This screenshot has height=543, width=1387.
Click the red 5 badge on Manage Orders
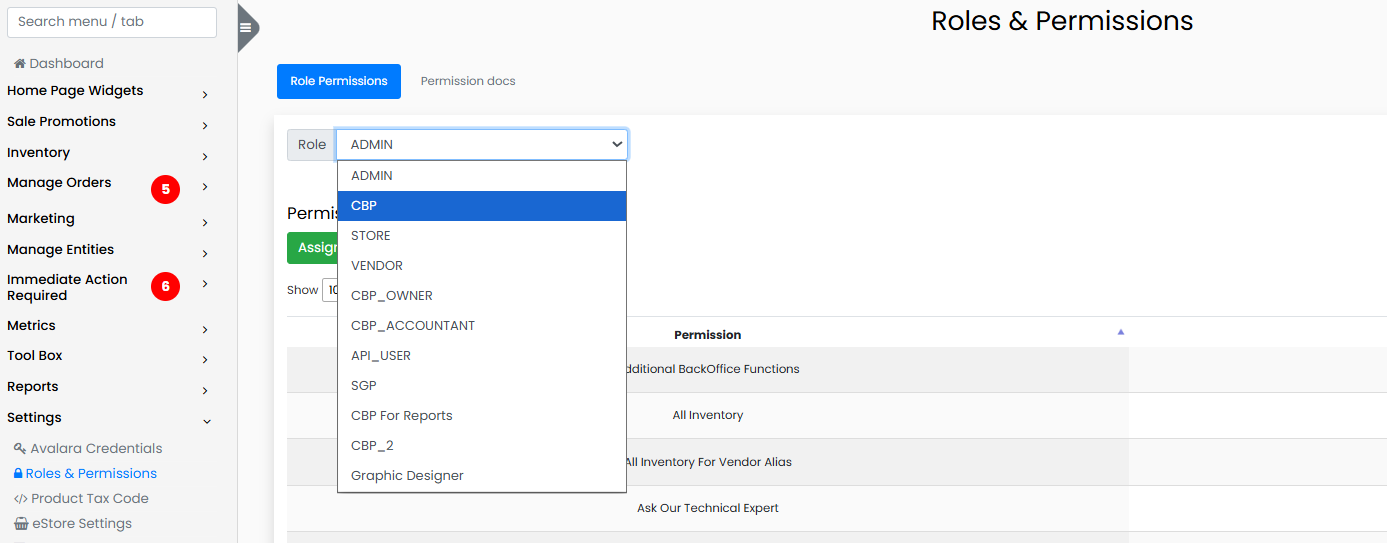click(x=165, y=189)
